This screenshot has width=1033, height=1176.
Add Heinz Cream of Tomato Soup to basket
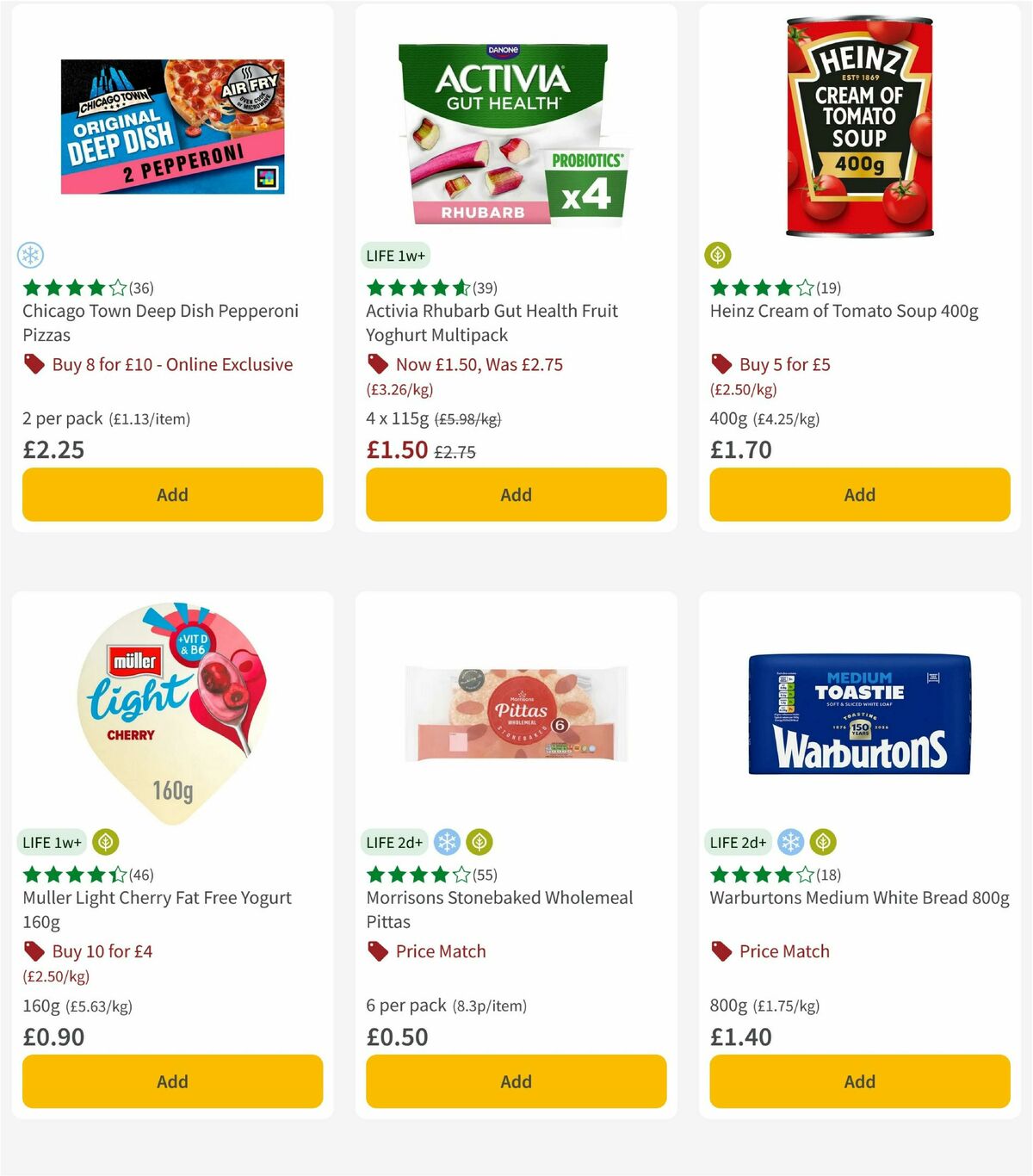click(x=859, y=494)
